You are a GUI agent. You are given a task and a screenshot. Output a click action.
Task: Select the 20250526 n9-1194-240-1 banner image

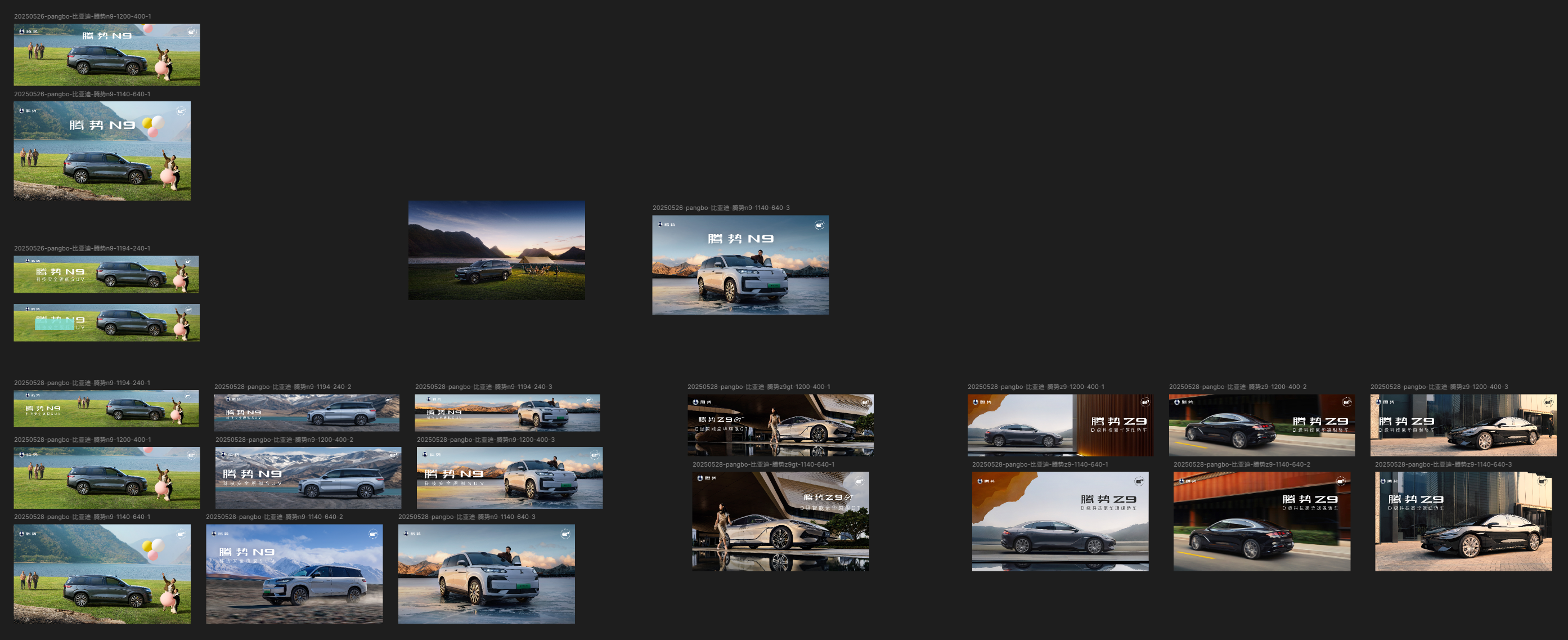106,275
